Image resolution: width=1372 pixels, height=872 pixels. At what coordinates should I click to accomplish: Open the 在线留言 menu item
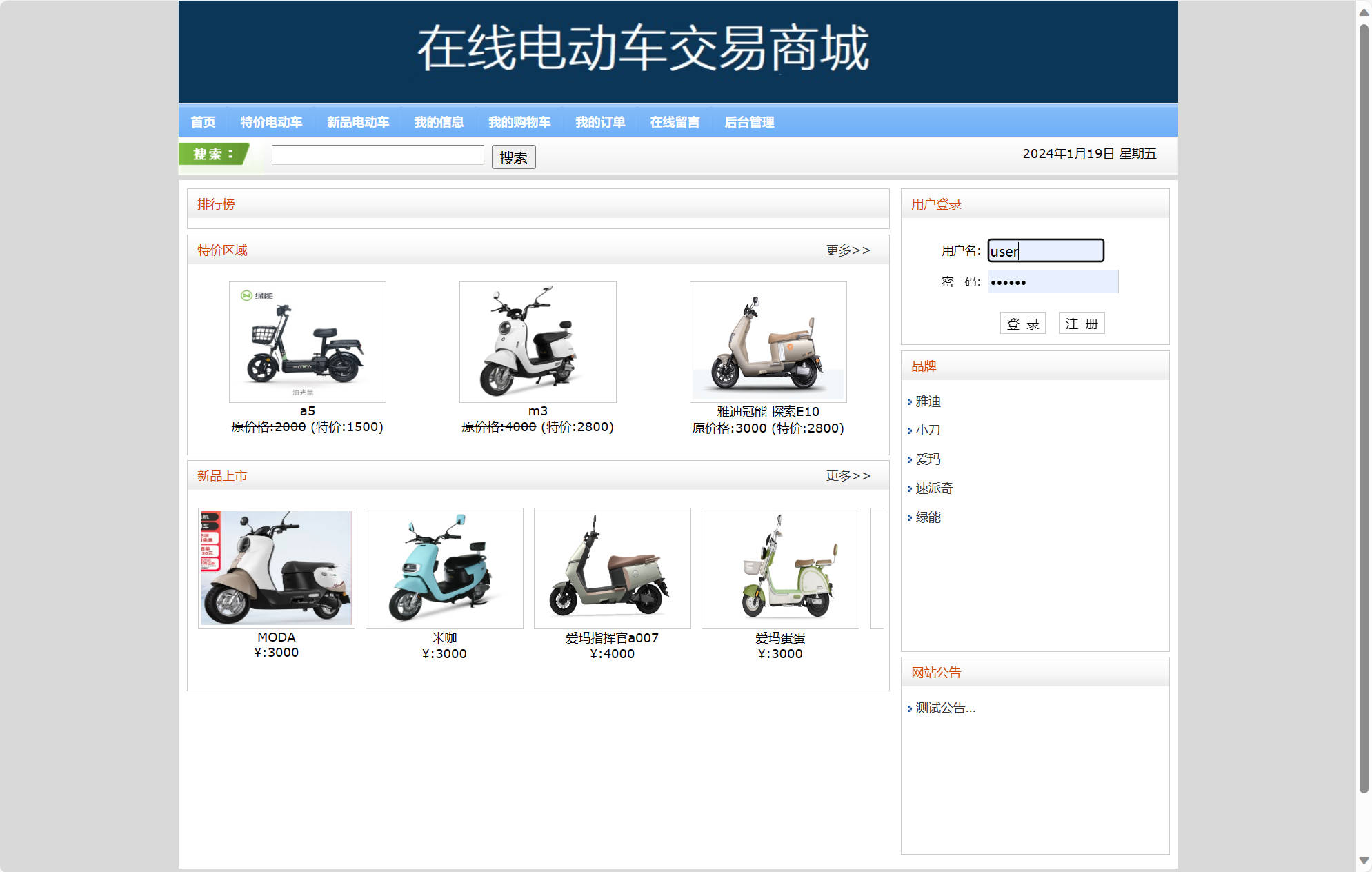tap(674, 122)
